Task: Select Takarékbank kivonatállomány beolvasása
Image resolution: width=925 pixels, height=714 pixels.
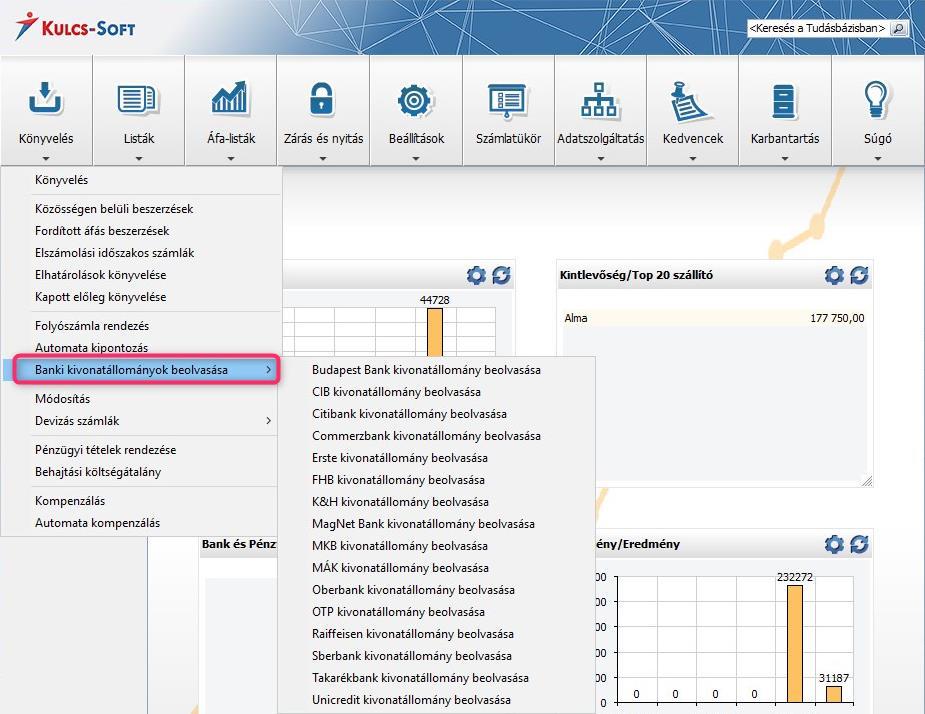Action: tap(437, 679)
